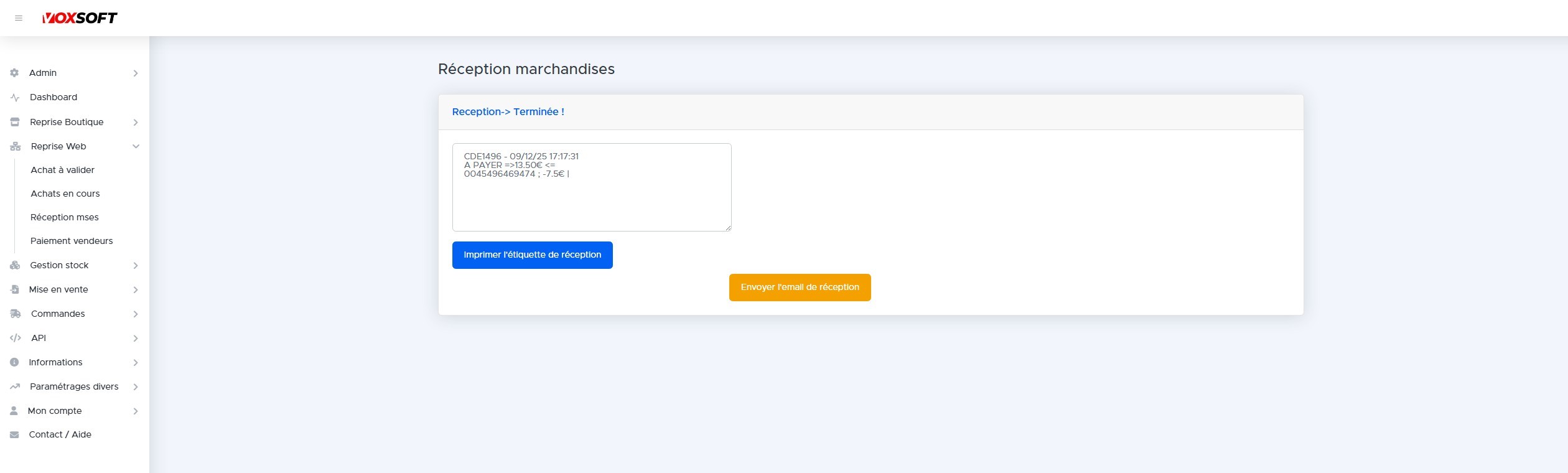Click the hamburger menu icon
1568x473 pixels.
[x=19, y=18]
